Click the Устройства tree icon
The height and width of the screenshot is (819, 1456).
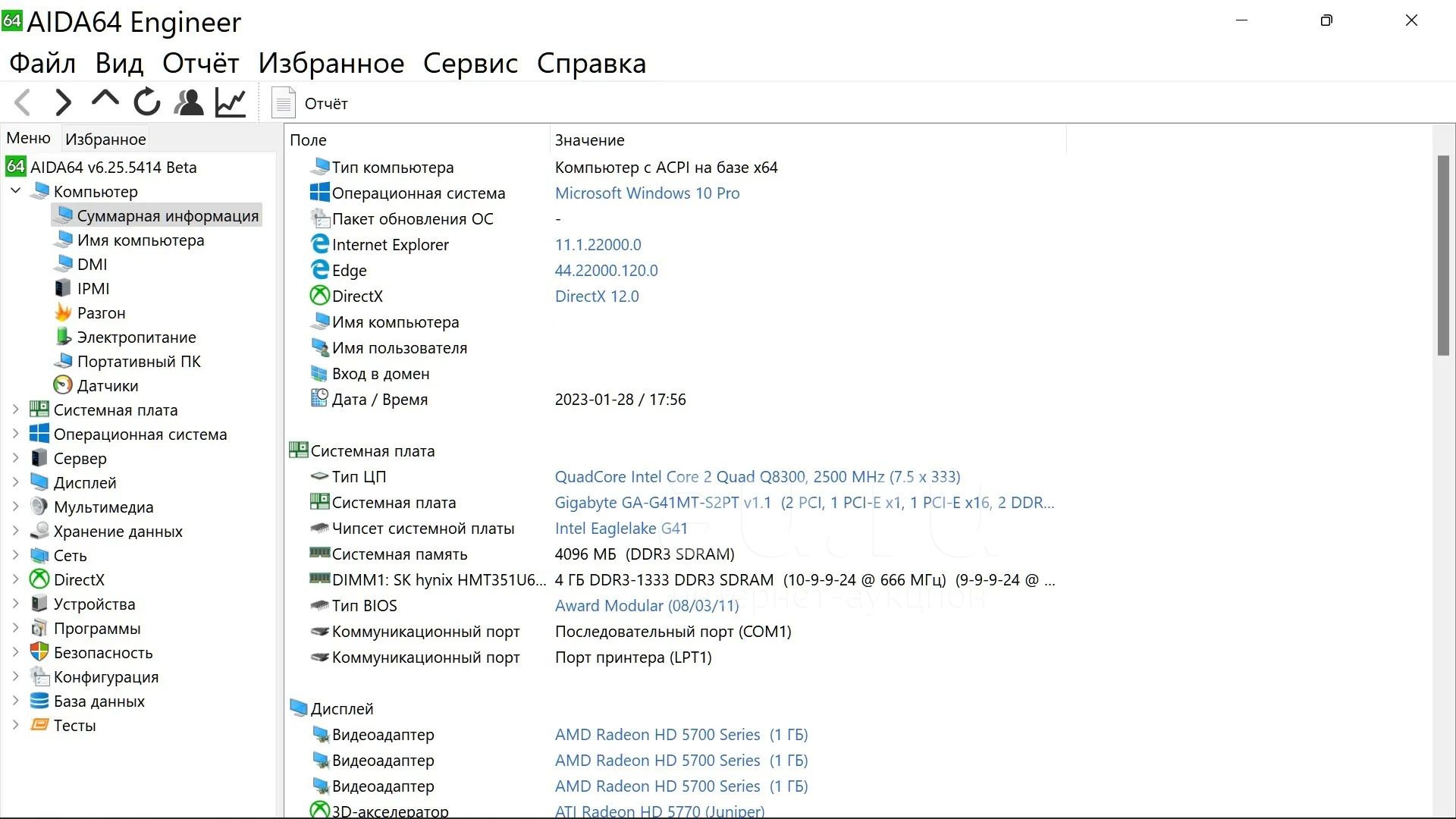pyautogui.click(x=39, y=604)
